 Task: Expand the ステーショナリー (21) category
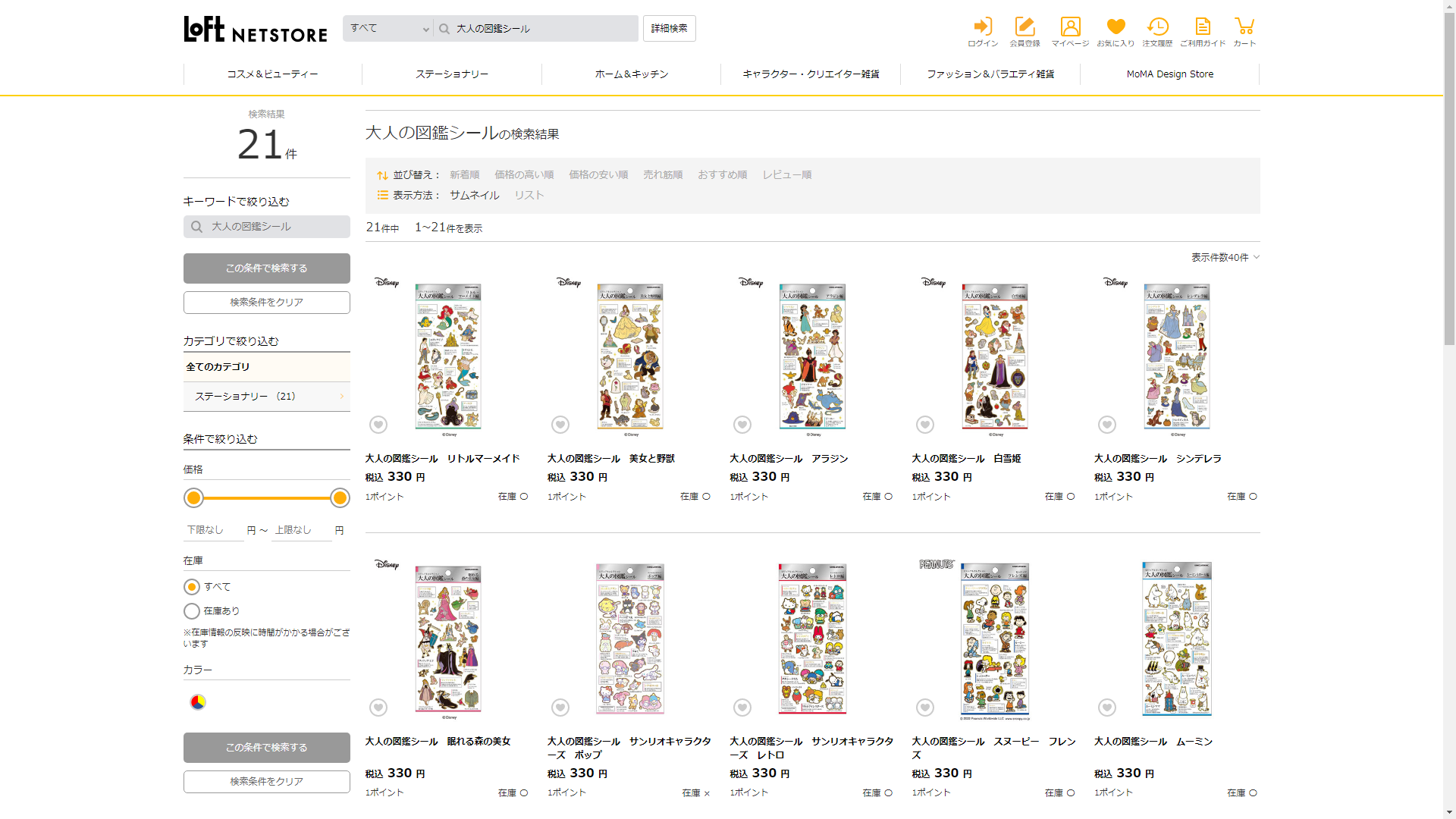(267, 397)
